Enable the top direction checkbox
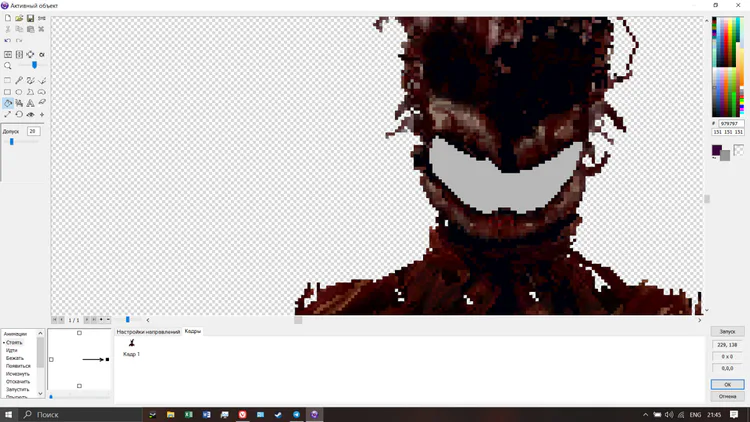 (x=79, y=333)
